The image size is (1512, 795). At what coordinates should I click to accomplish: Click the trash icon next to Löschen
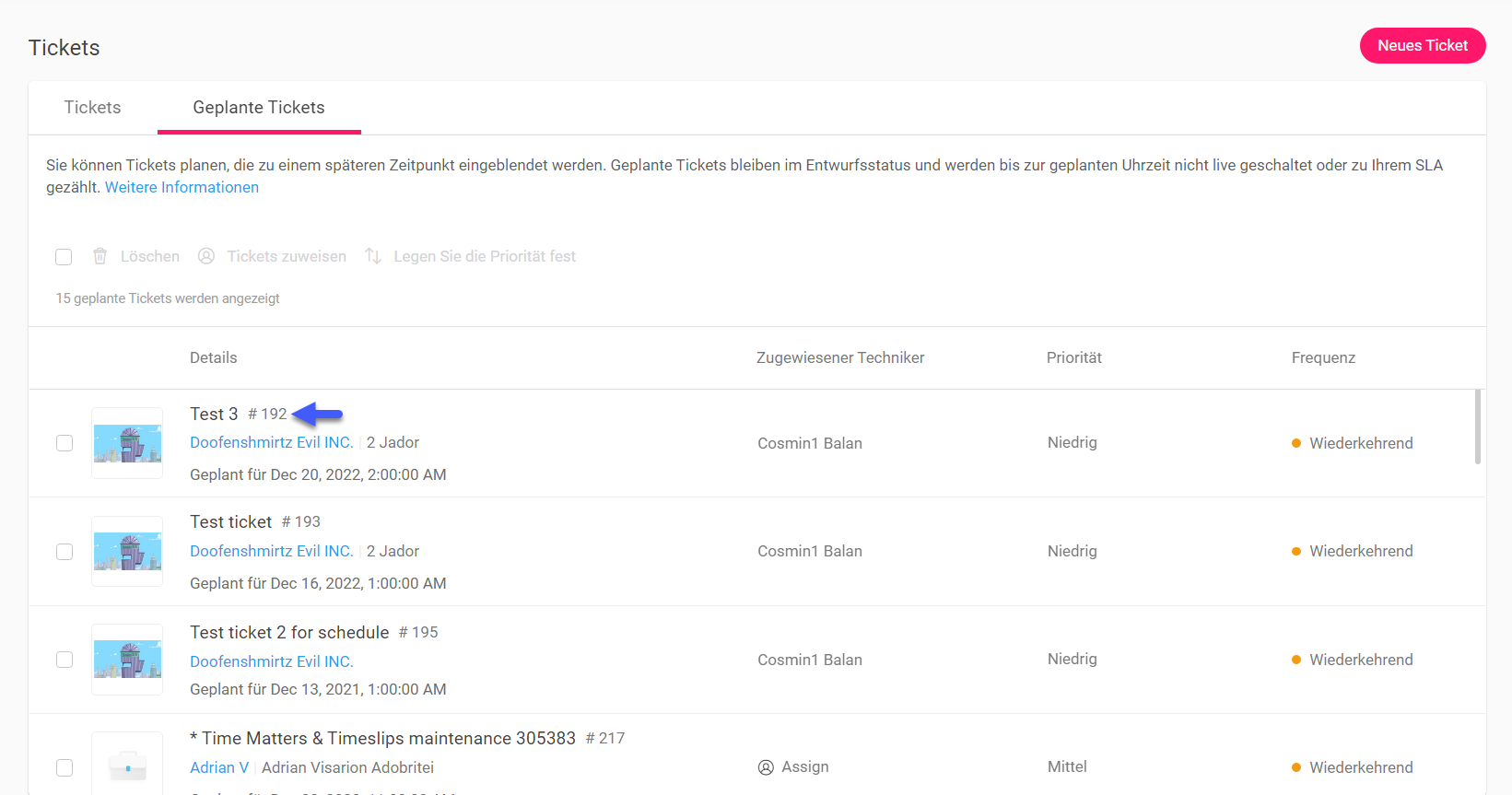(100, 256)
